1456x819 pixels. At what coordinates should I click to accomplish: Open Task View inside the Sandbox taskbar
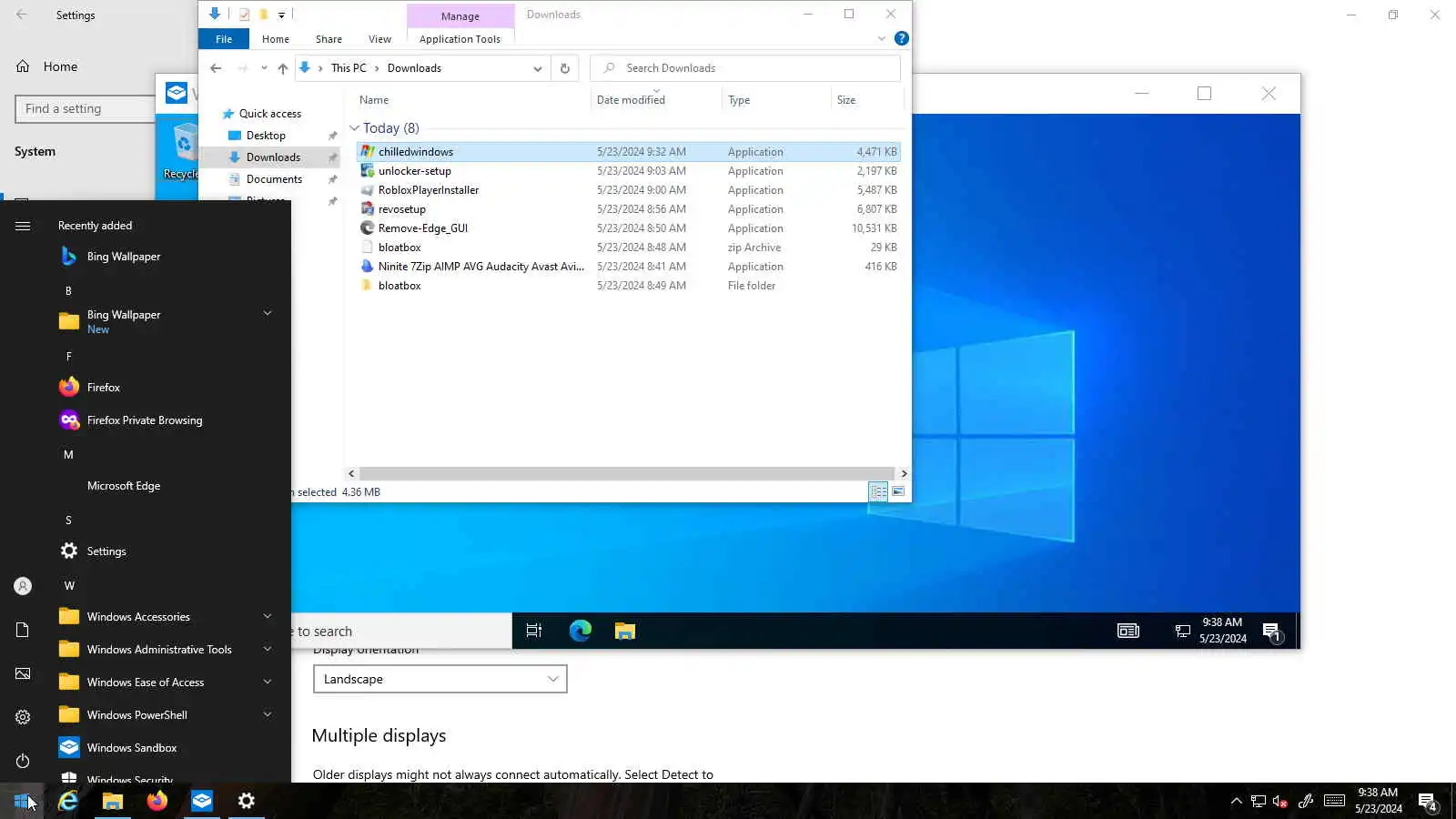pos(534,631)
